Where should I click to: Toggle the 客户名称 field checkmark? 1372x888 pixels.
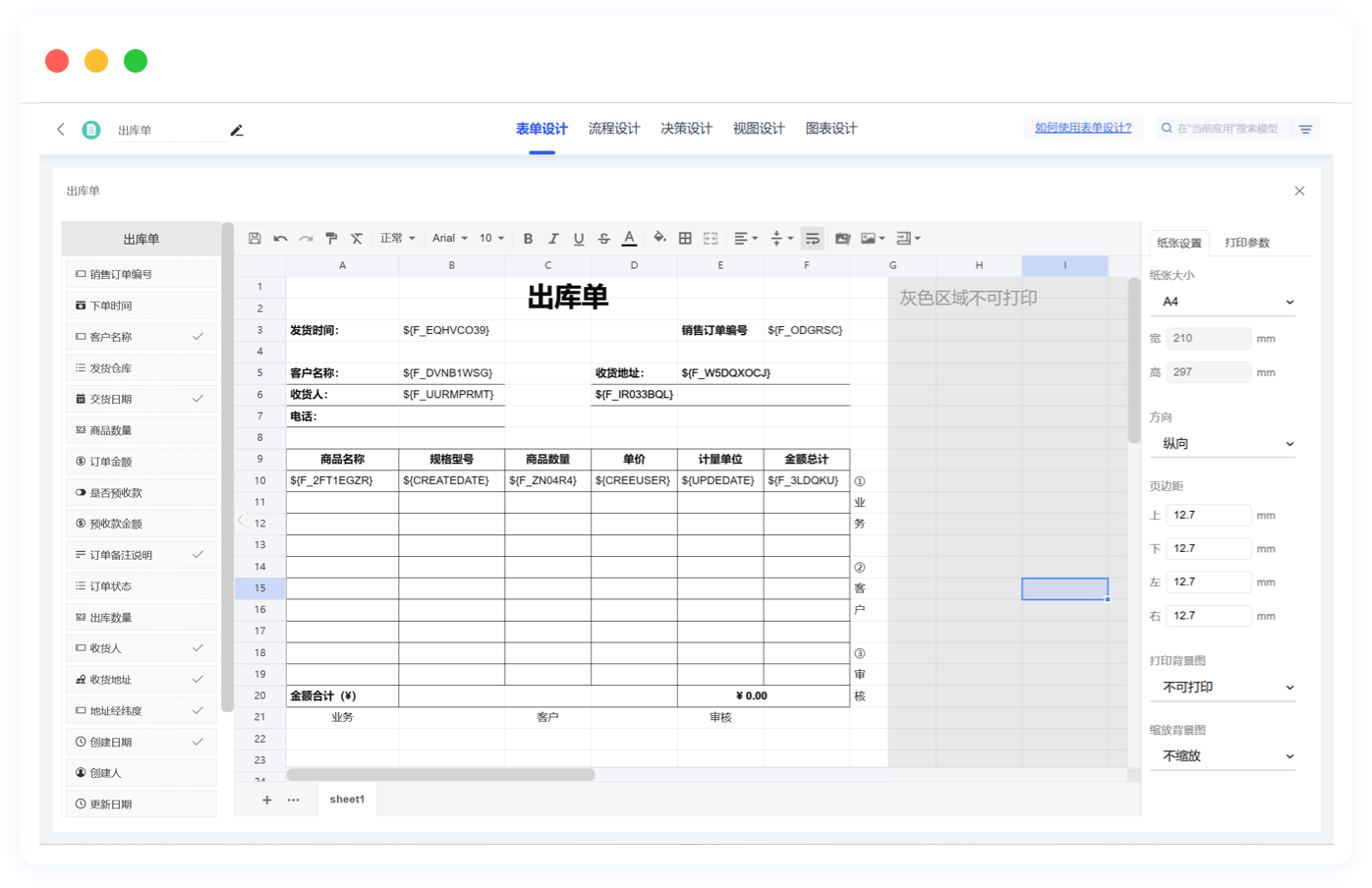click(x=198, y=337)
